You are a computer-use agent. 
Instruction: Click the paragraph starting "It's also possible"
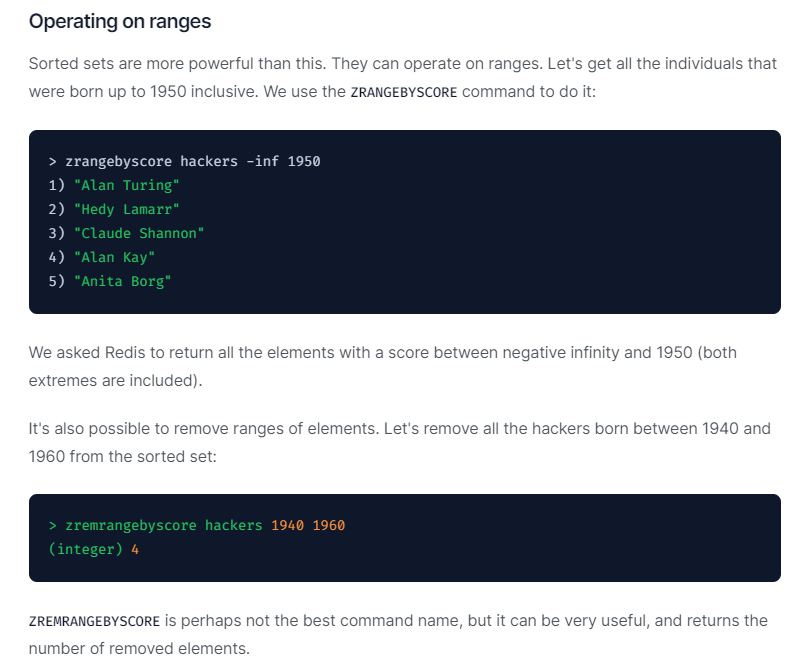tap(400, 441)
